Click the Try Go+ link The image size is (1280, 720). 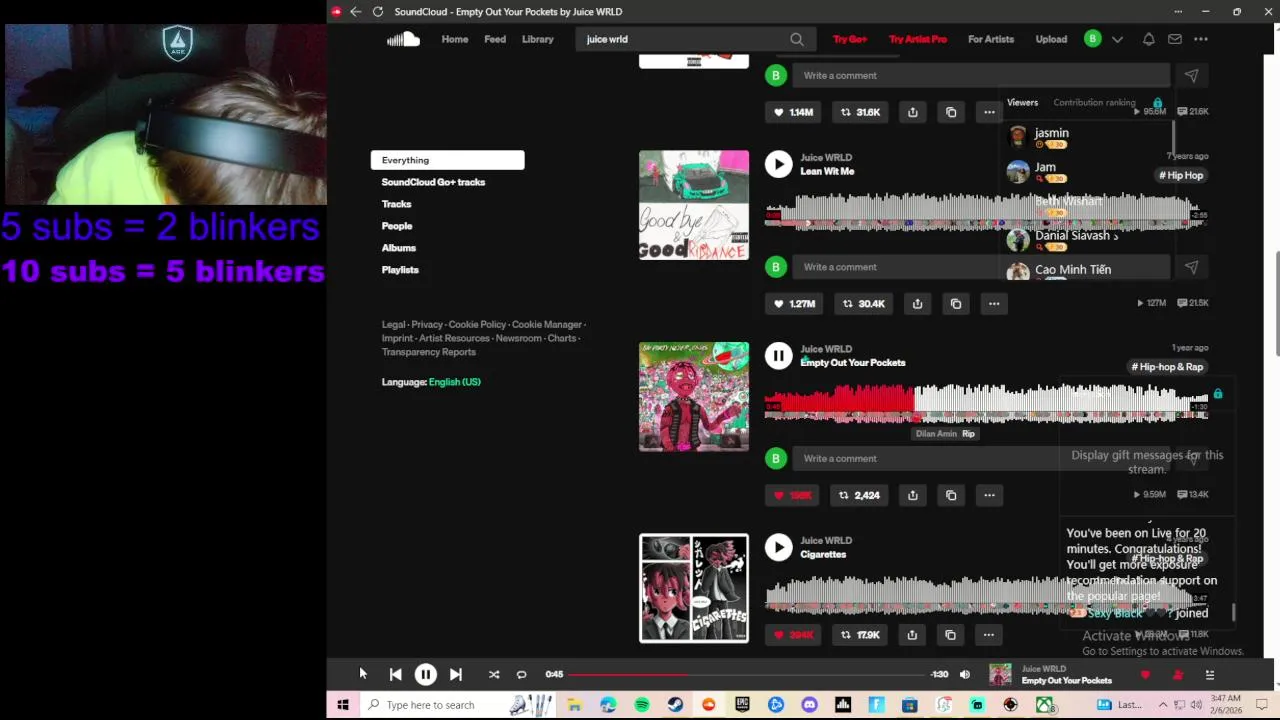coord(850,39)
